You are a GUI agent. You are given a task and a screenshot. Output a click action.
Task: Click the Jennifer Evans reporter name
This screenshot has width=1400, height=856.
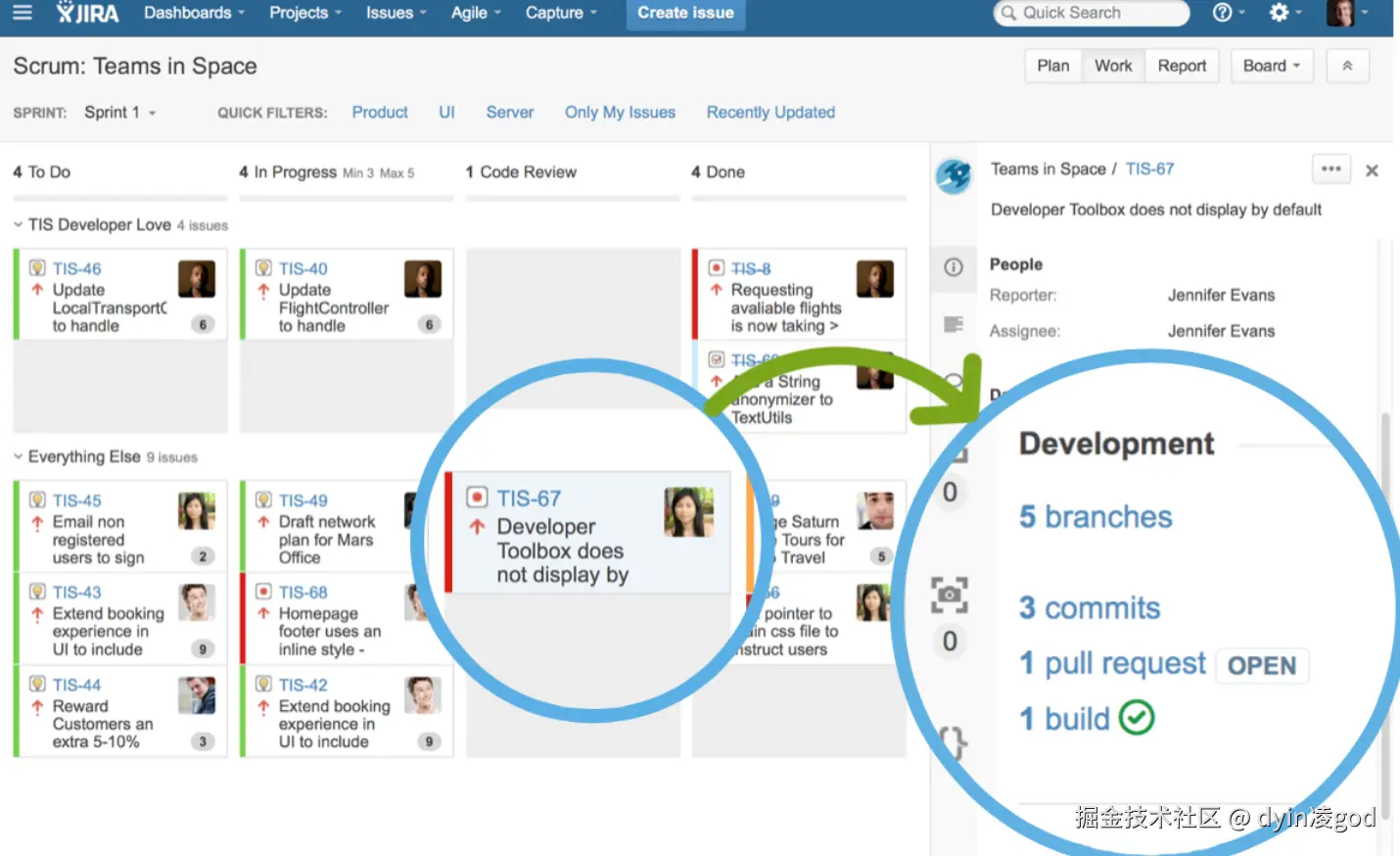1221,295
